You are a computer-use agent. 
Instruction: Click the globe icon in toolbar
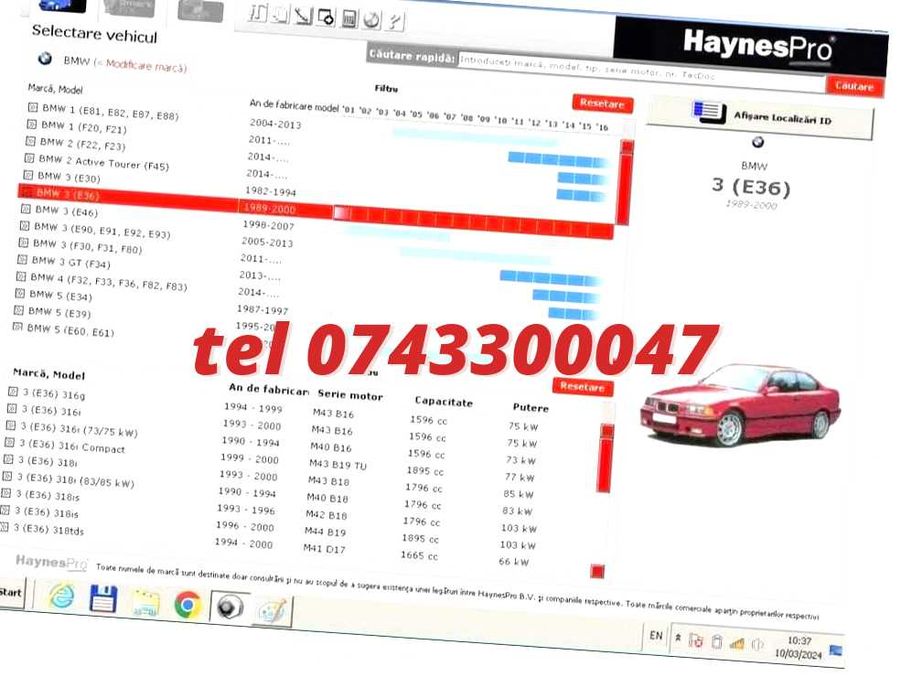coord(371,20)
